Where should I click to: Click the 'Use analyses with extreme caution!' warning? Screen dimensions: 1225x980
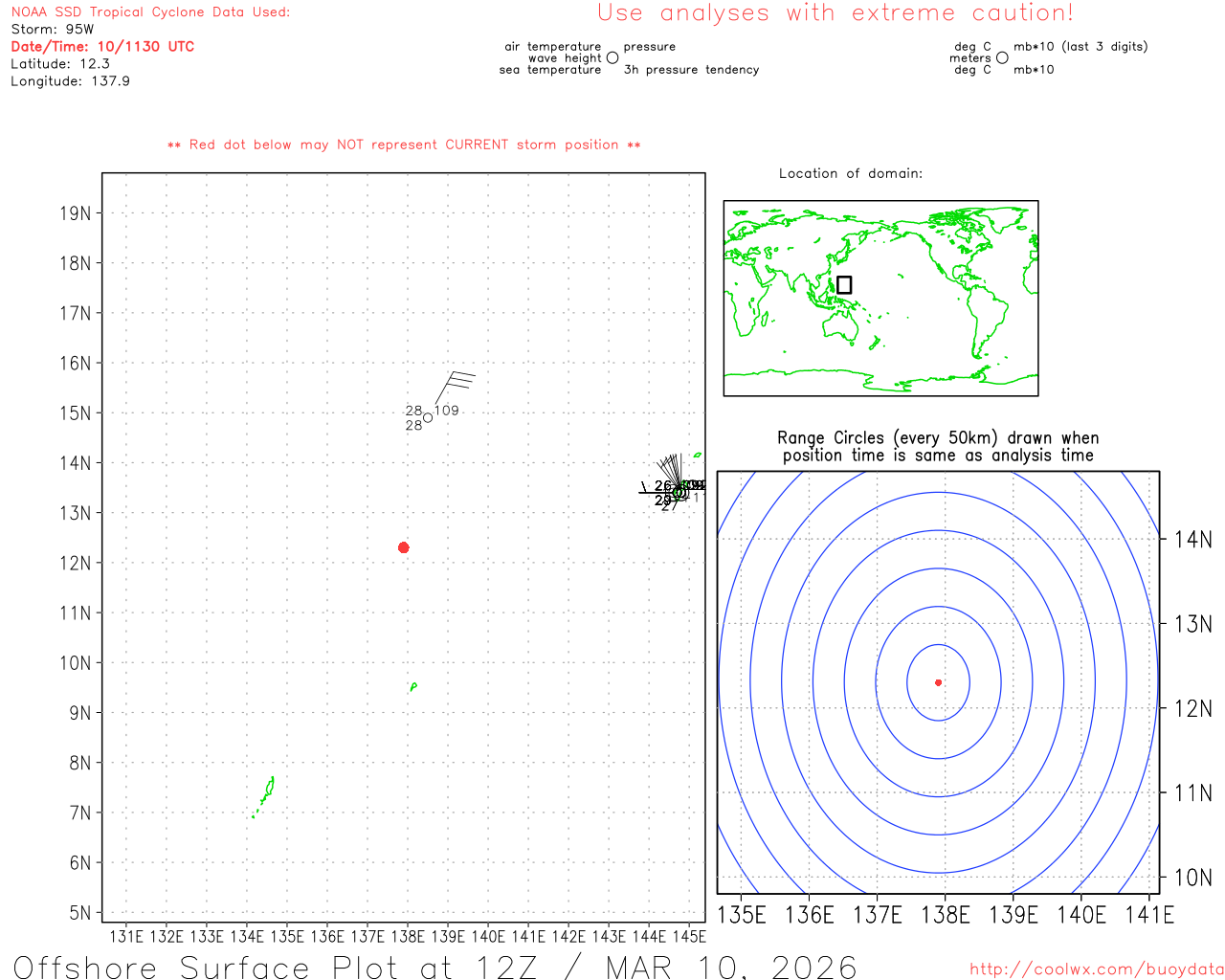coord(835,13)
